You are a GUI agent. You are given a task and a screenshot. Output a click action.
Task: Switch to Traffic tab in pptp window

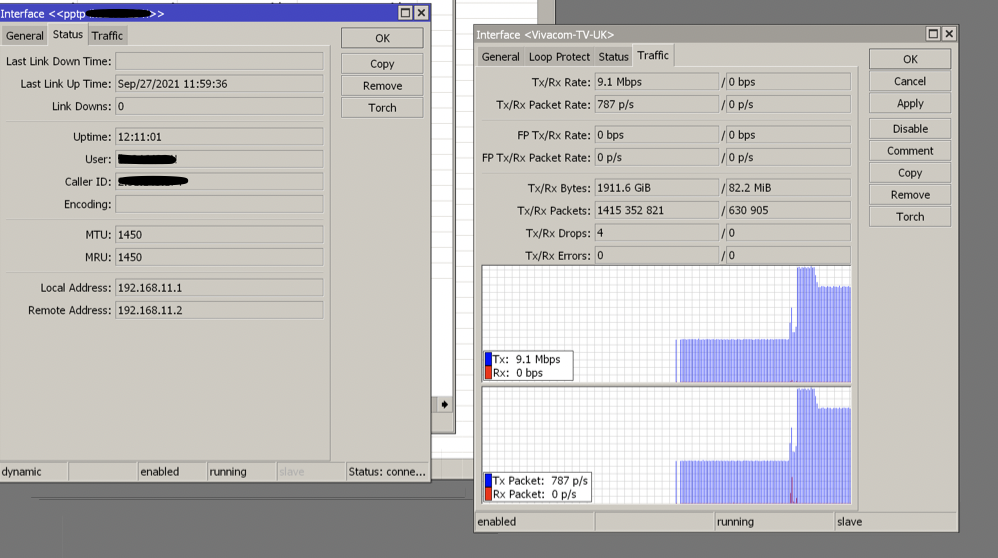pyautogui.click(x=107, y=36)
